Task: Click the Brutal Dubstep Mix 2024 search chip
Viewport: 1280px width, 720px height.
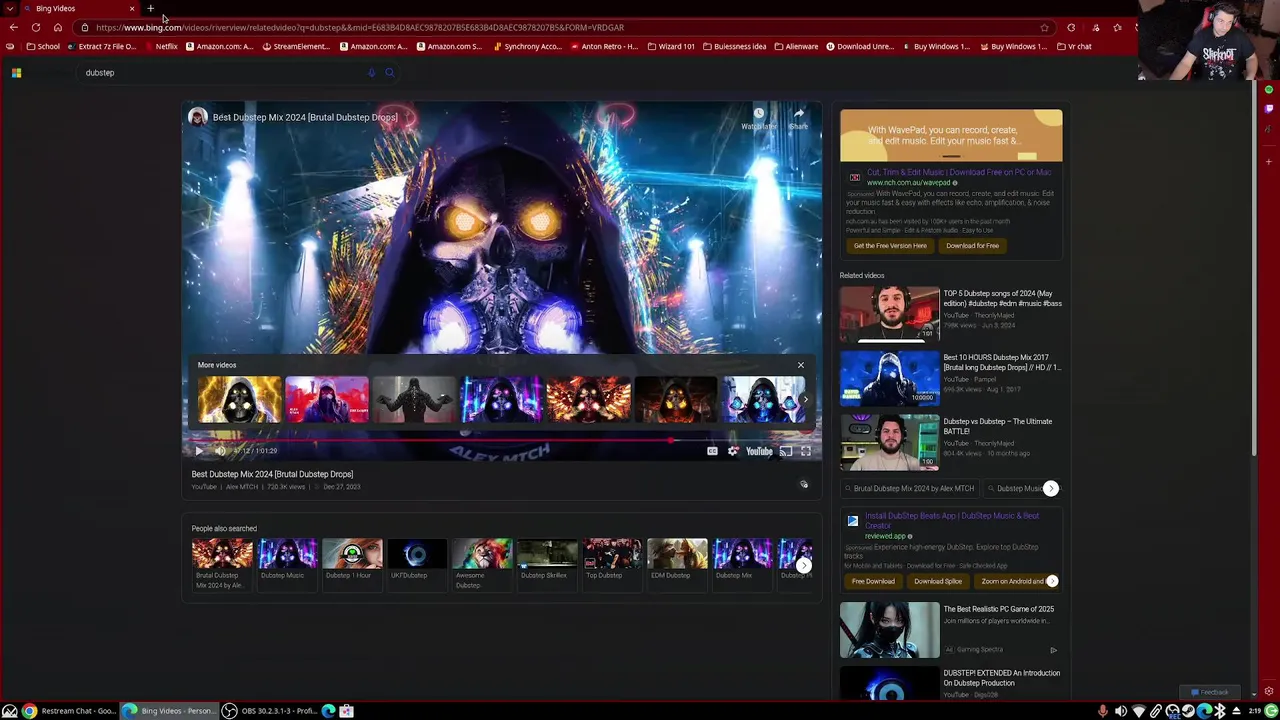Action: click(x=910, y=488)
